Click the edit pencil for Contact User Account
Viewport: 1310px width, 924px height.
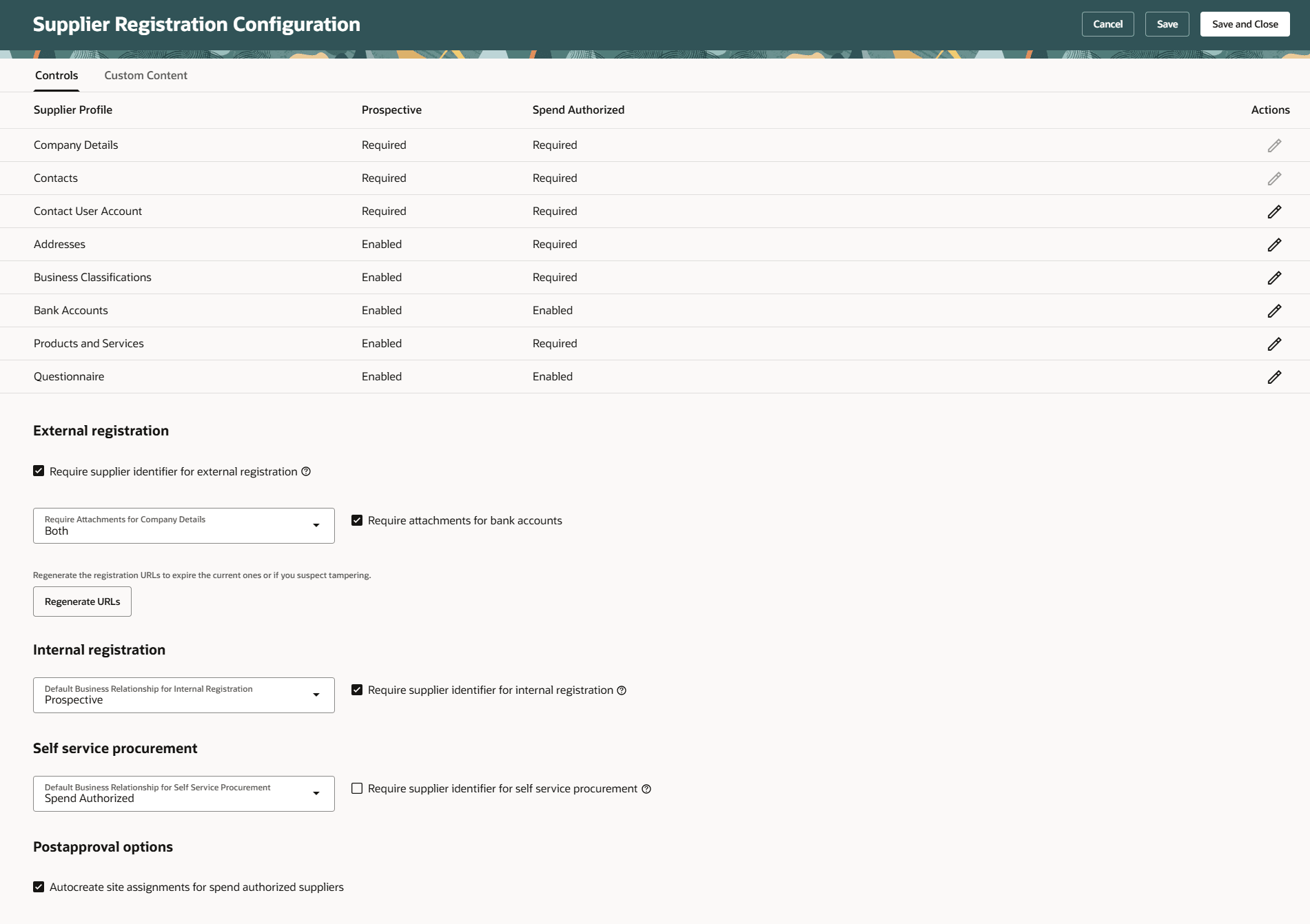(1274, 211)
